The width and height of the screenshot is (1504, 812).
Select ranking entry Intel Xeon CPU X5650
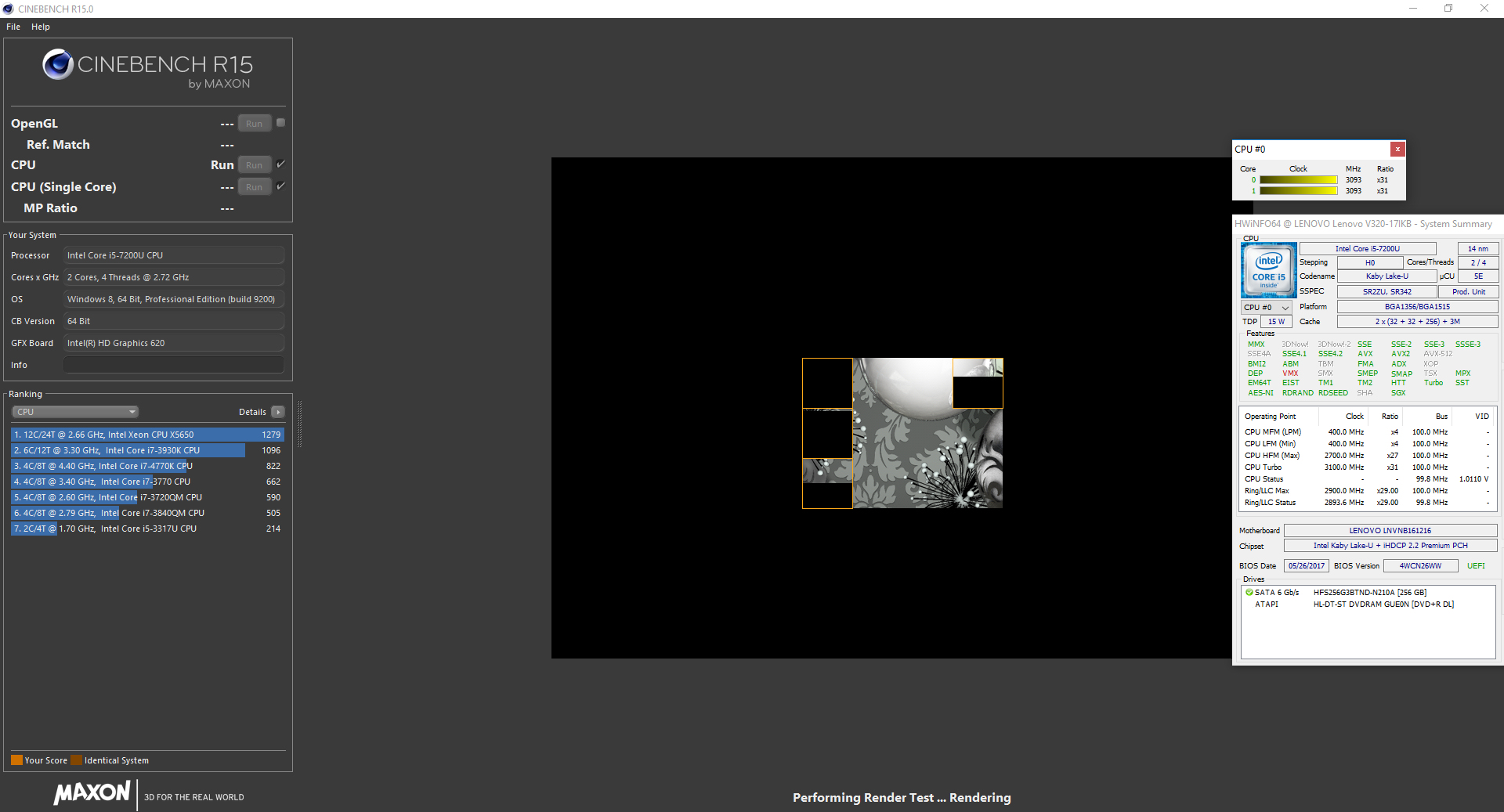[147, 435]
